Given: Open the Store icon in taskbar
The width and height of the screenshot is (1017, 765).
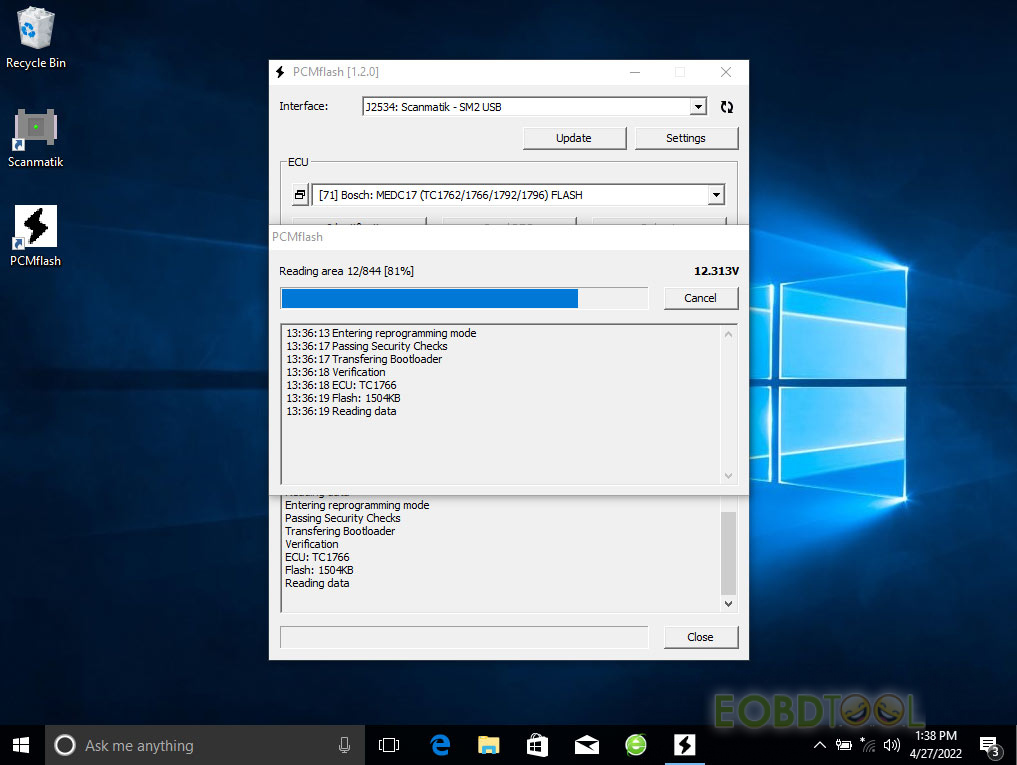Looking at the screenshot, I should 537,745.
